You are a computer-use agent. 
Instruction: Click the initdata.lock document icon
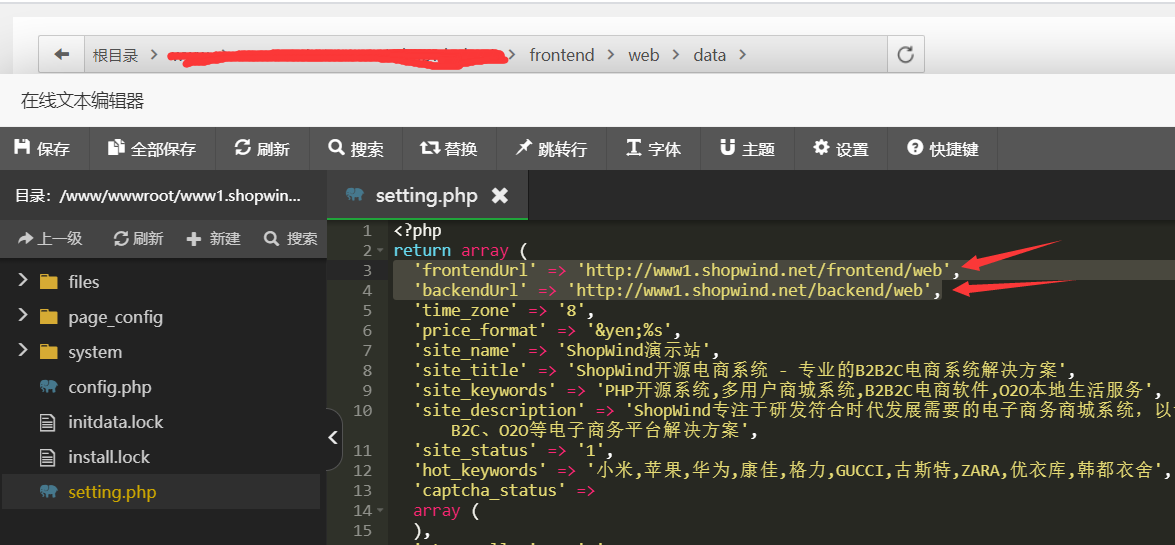point(47,423)
